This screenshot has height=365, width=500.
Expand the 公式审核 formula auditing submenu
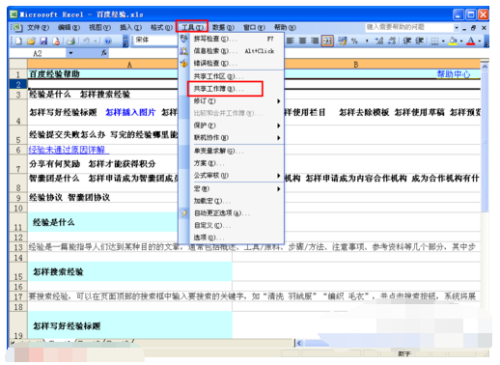(x=232, y=175)
